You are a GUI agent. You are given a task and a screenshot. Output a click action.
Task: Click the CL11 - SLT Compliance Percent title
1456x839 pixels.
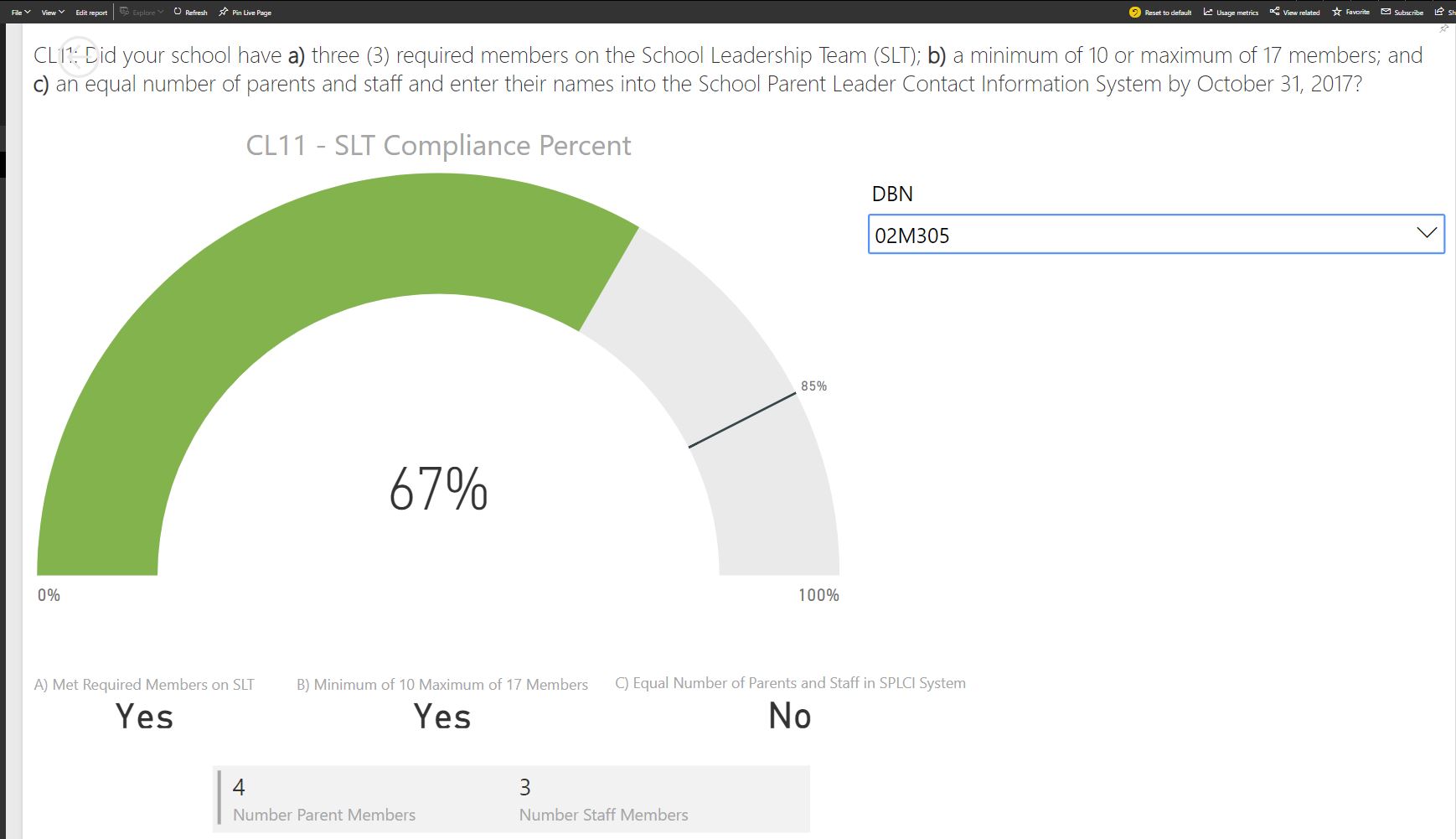(438, 145)
